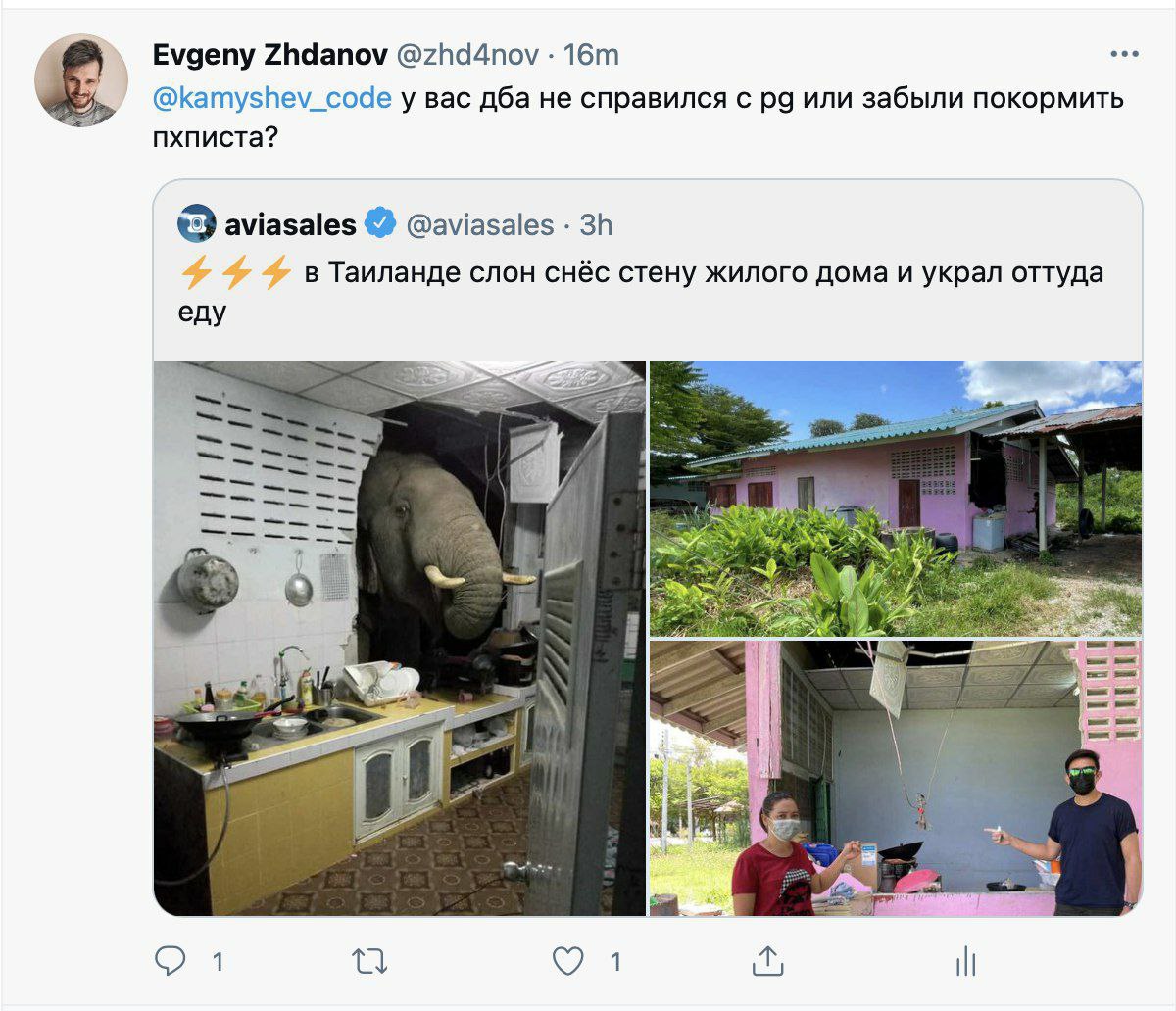
Task: Open elephant in kitchen photo
Action: [400, 638]
